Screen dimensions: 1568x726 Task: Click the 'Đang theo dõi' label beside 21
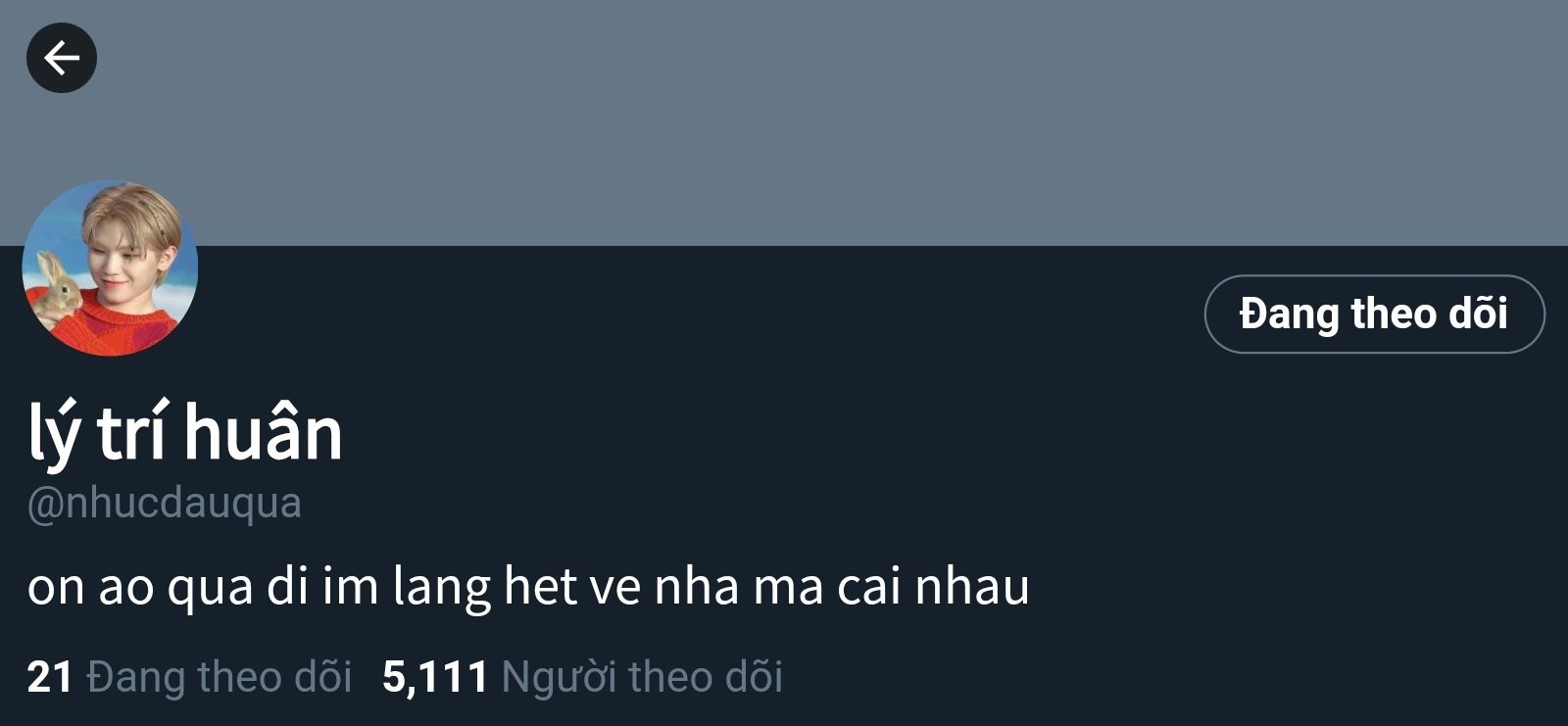coord(219,677)
